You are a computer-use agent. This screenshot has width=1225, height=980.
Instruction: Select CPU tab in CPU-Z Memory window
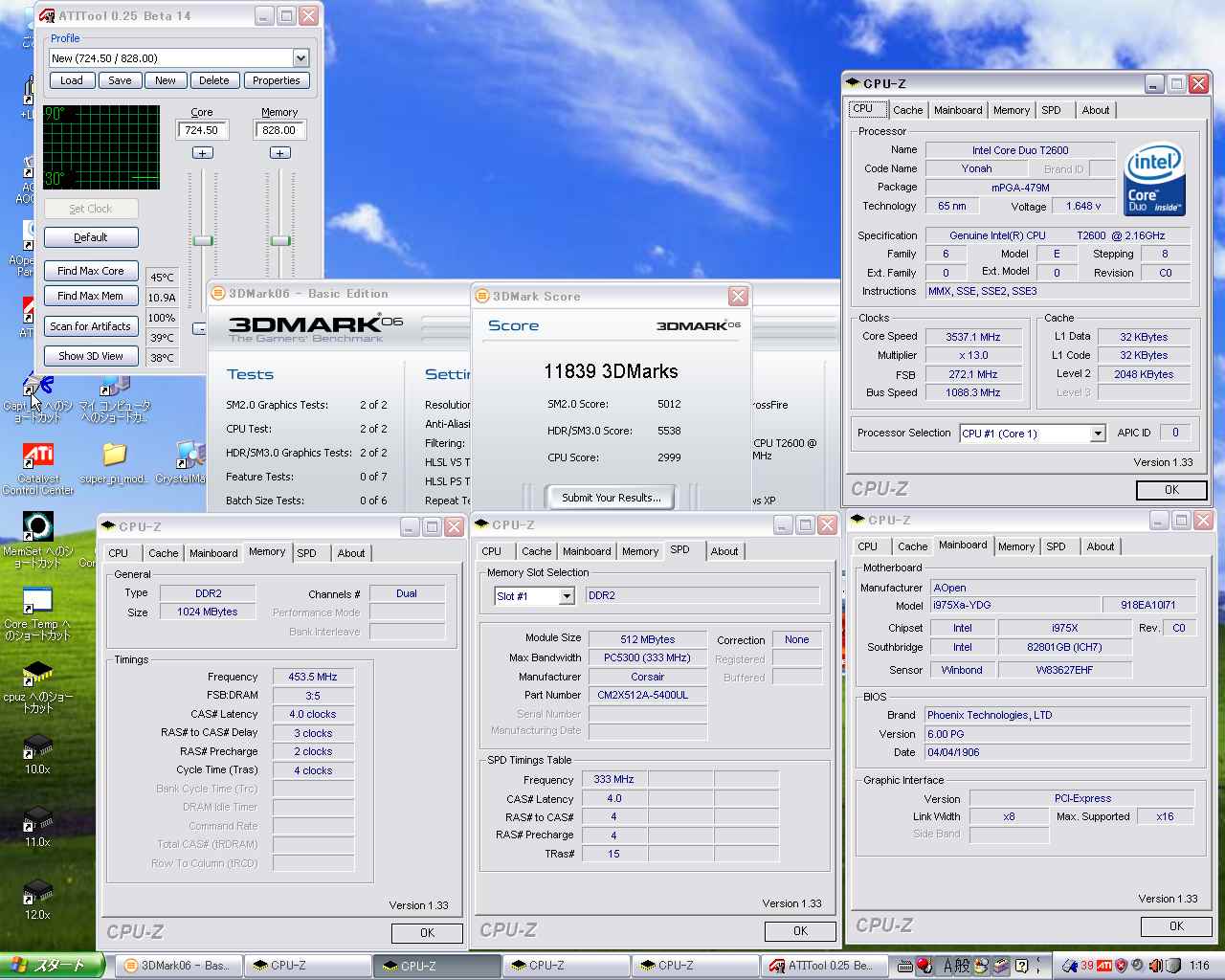click(x=119, y=553)
